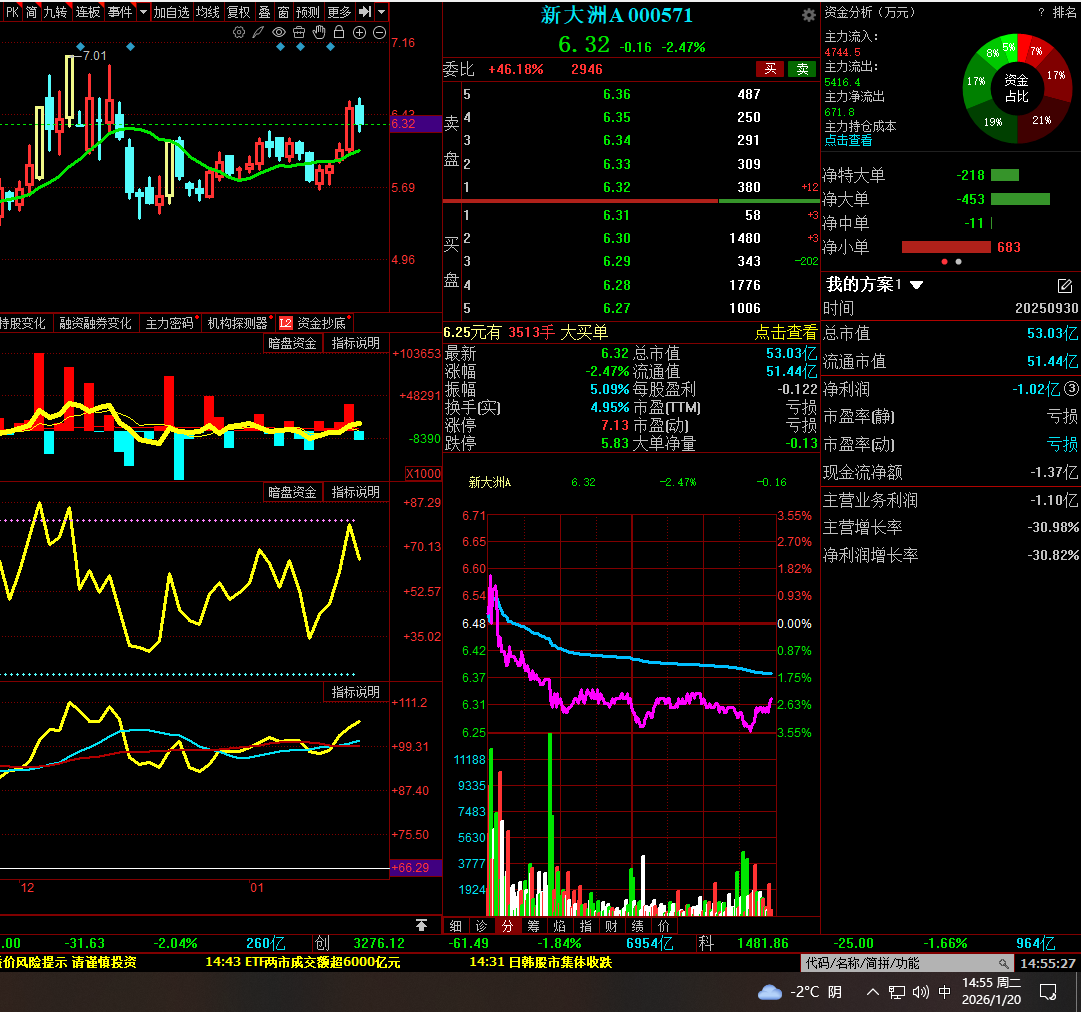1081x1012 pixels.
Task: Open the Windows notification center icon
Action: click(x=1048, y=992)
